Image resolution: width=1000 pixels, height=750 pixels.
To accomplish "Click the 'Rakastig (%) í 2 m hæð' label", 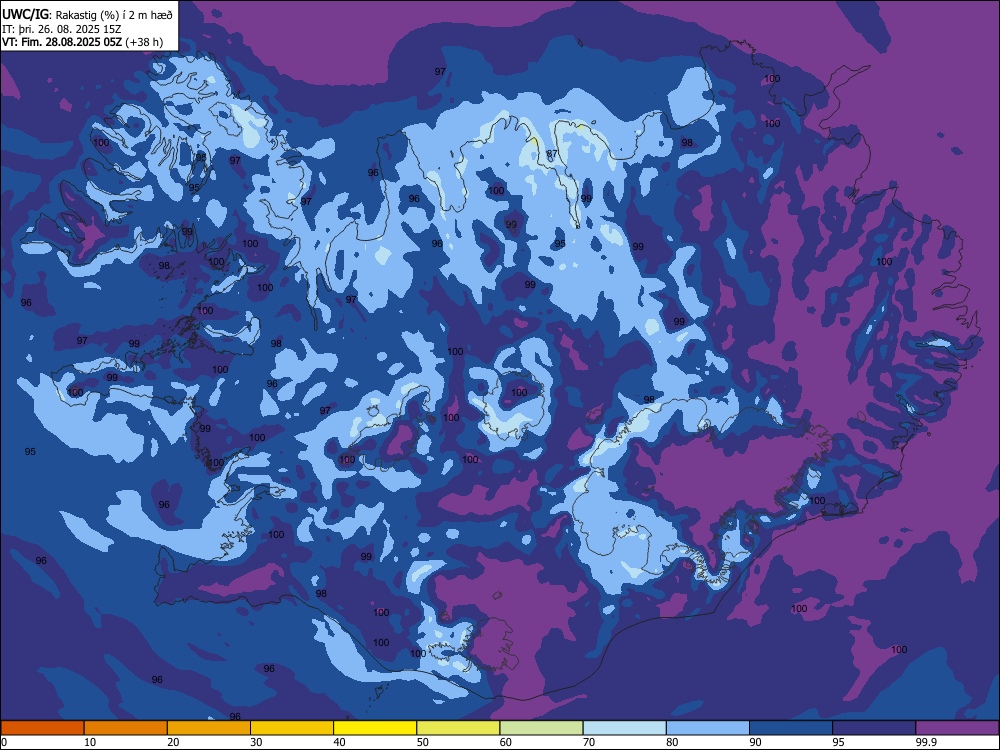I will [114, 15].
